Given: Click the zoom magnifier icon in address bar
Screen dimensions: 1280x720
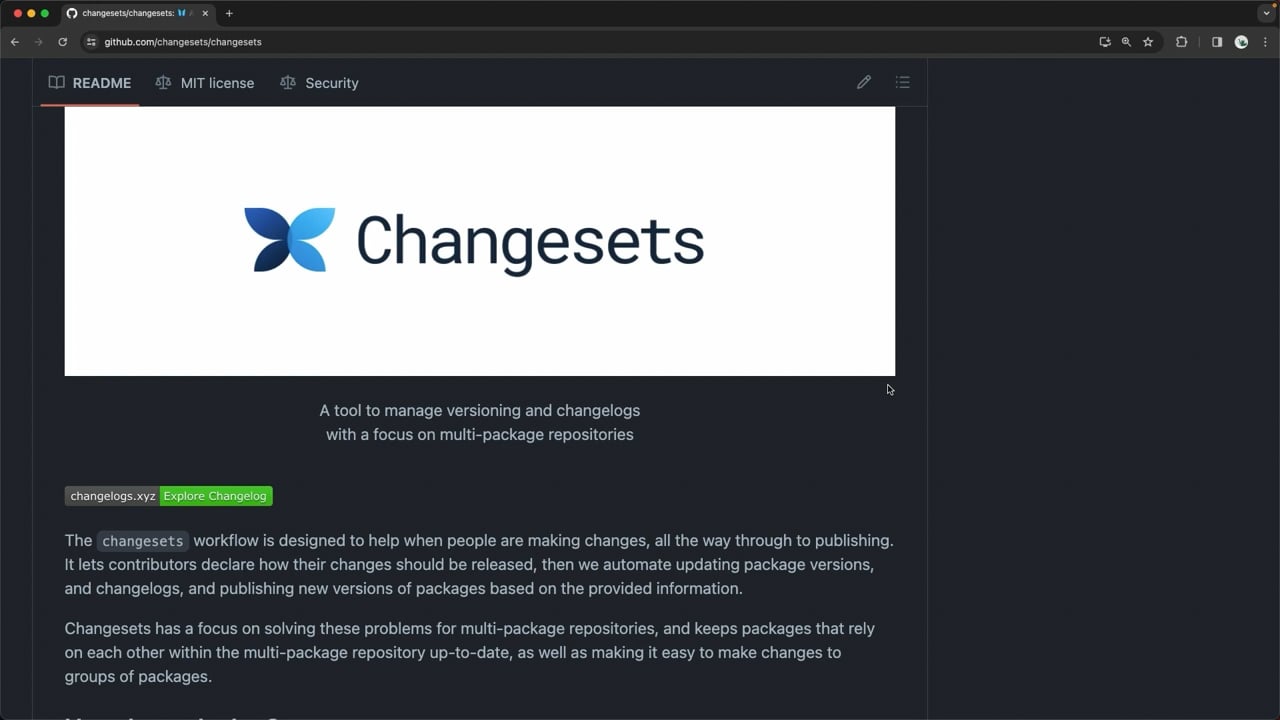Looking at the screenshot, I should (x=1126, y=42).
